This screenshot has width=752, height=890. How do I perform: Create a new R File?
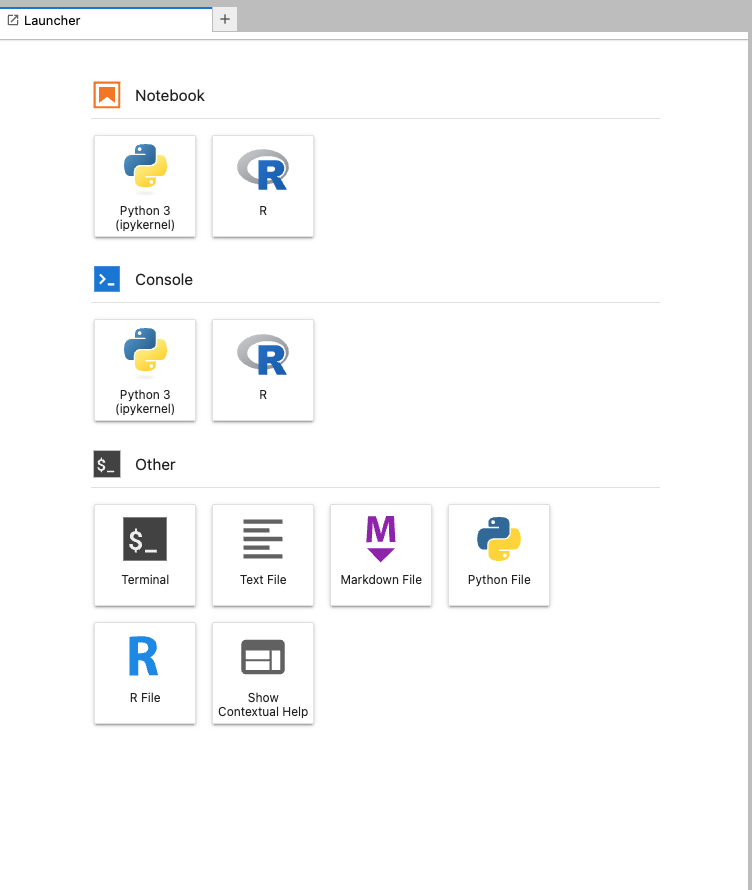145,673
